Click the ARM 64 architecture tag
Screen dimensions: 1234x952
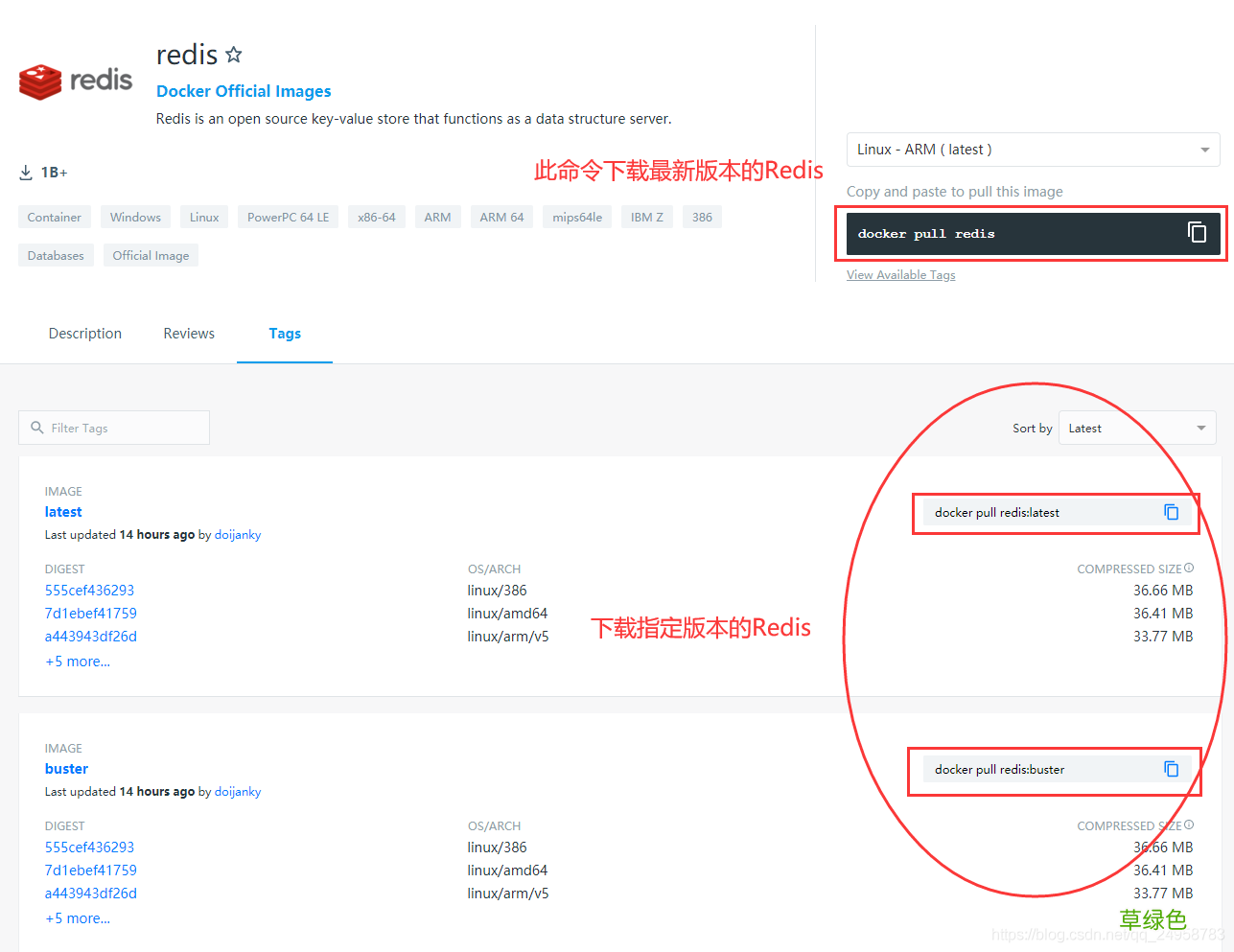click(502, 217)
